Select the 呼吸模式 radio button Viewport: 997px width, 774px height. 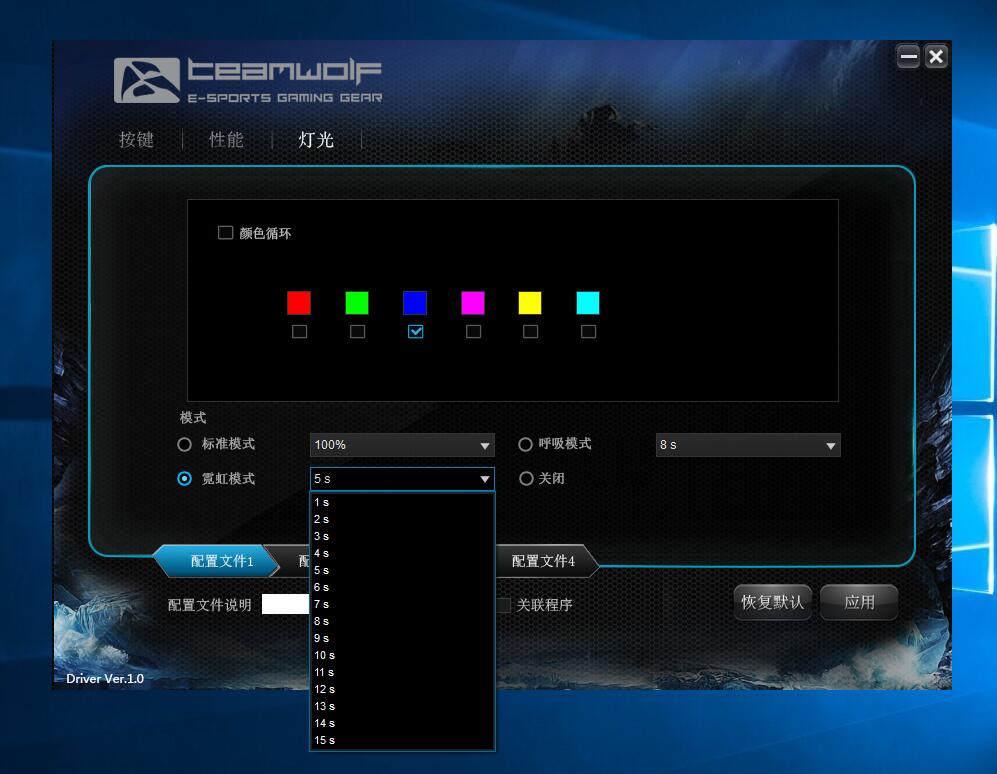527,445
